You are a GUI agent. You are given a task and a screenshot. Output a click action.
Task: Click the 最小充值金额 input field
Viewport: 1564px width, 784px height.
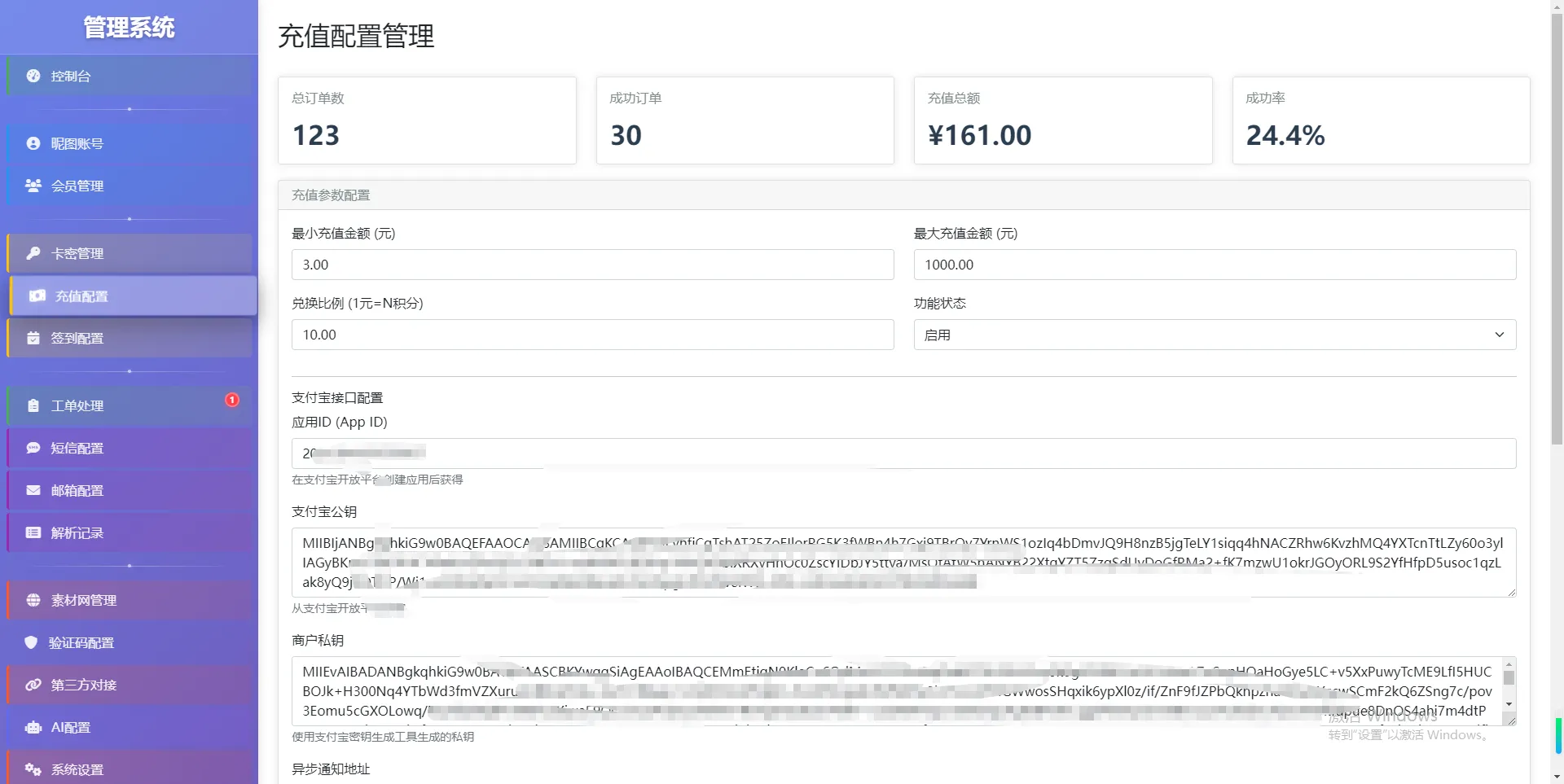(592, 265)
